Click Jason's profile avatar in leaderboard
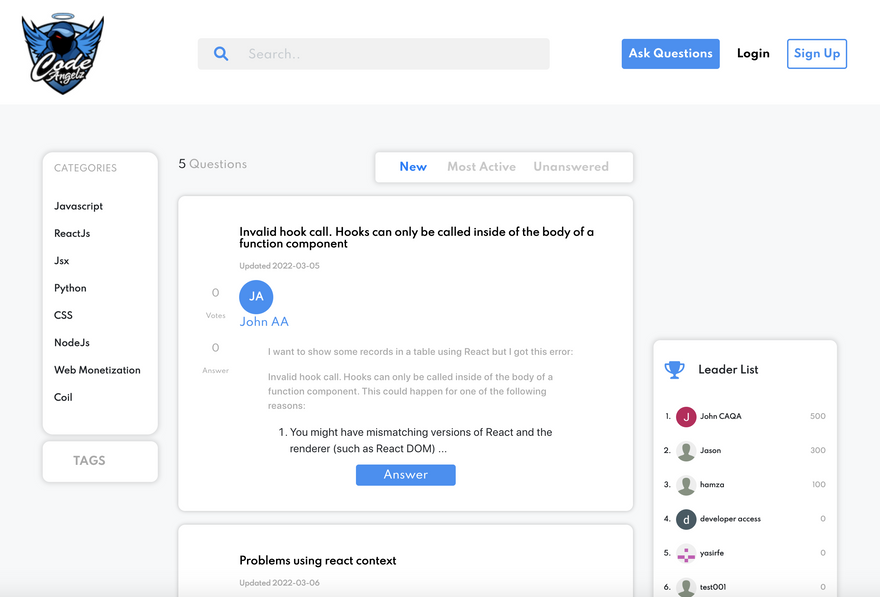Screen dimensions: 880x597 [x=686, y=451]
